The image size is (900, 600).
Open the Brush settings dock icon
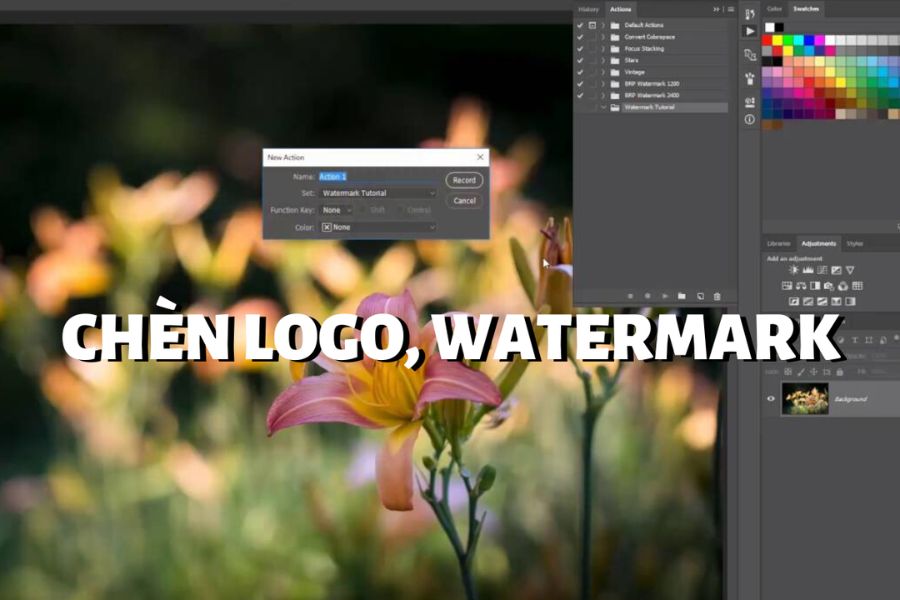750,79
